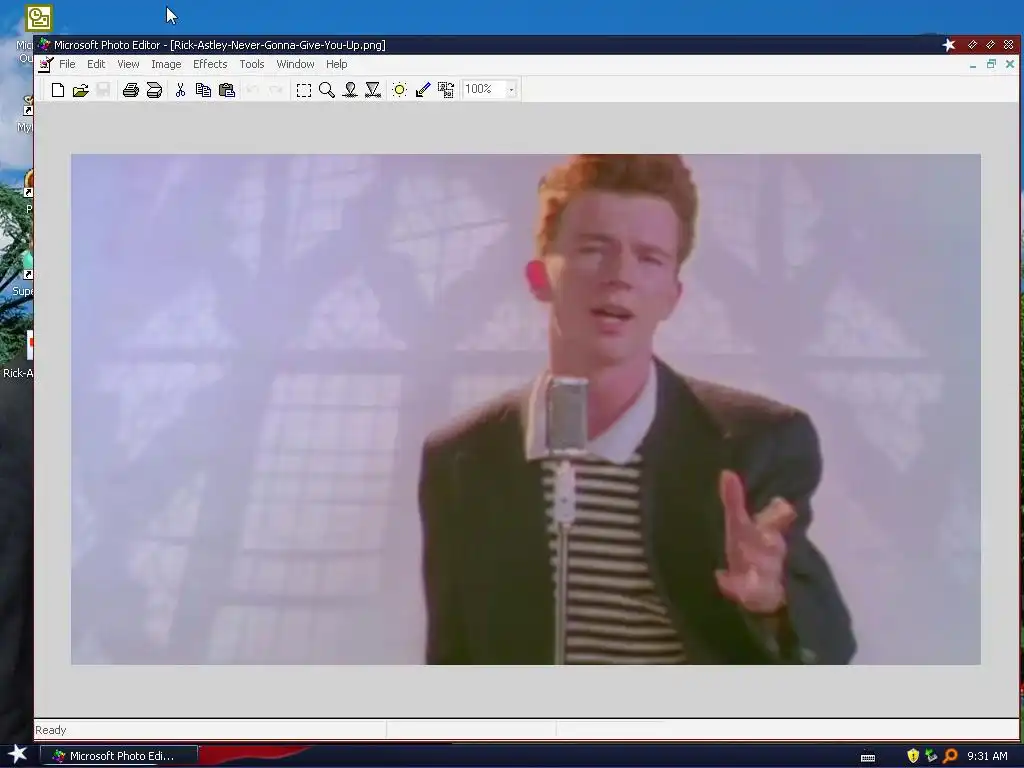Screen dimensions: 1024x768
Task: Select the Set Transparent Color pen tool
Action: [x=423, y=90]
